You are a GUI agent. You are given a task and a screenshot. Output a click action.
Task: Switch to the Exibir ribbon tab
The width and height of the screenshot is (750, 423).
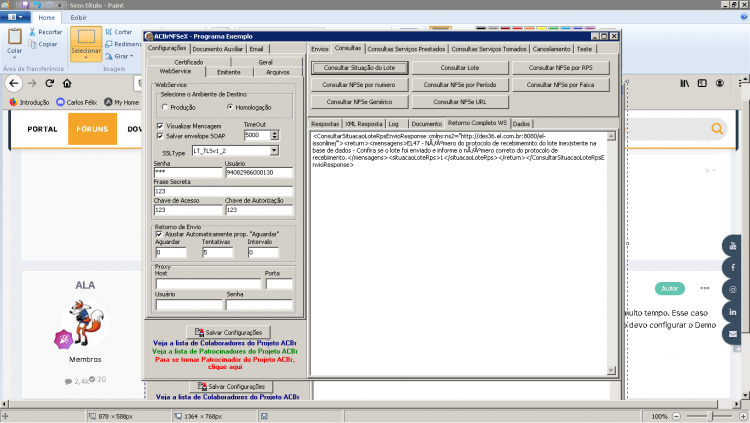click(78, 18)
